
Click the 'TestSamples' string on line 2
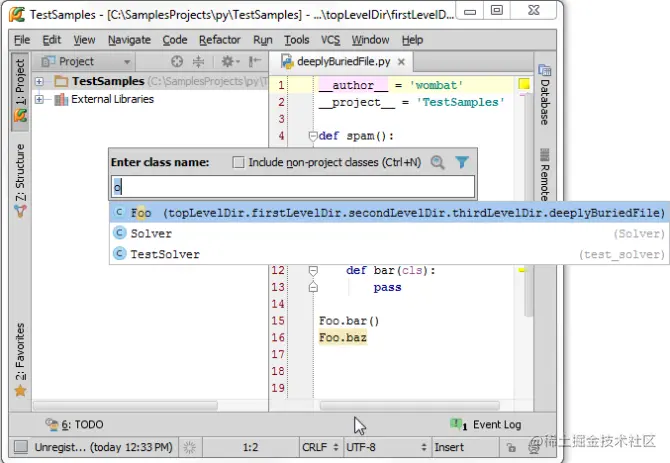tap(461, 102)
